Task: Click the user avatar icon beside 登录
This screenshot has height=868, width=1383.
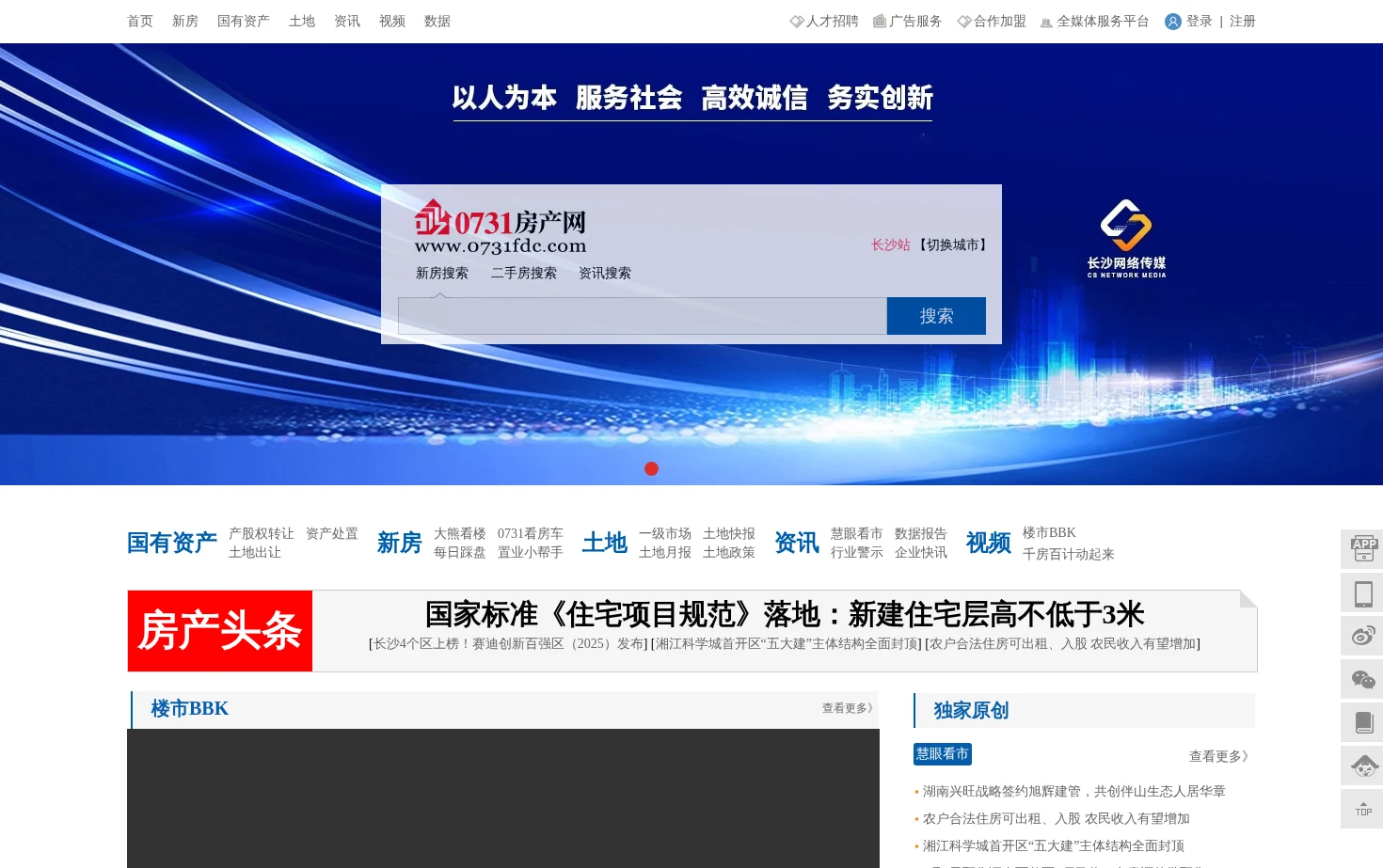Action: [1172, 22]
